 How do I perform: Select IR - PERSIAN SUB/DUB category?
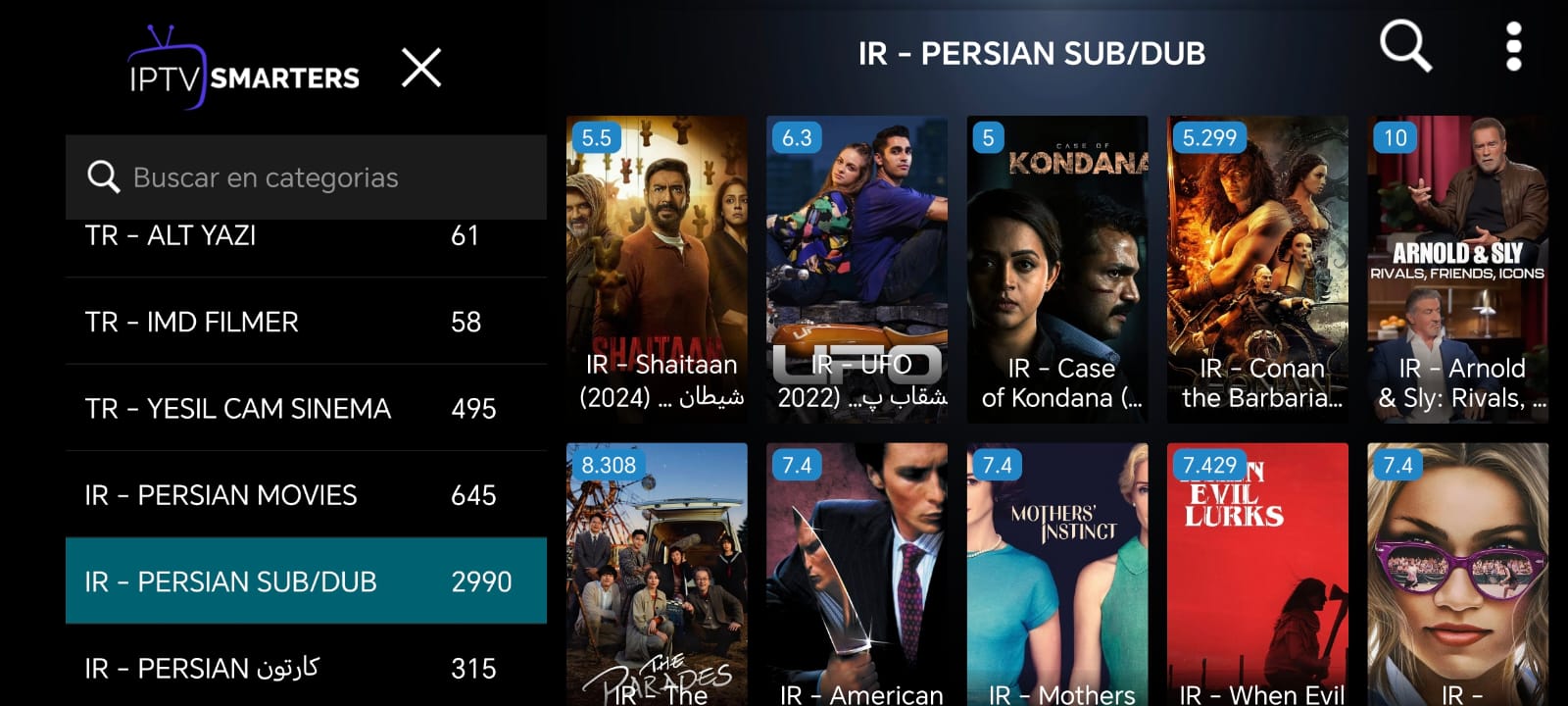[306, 580]
